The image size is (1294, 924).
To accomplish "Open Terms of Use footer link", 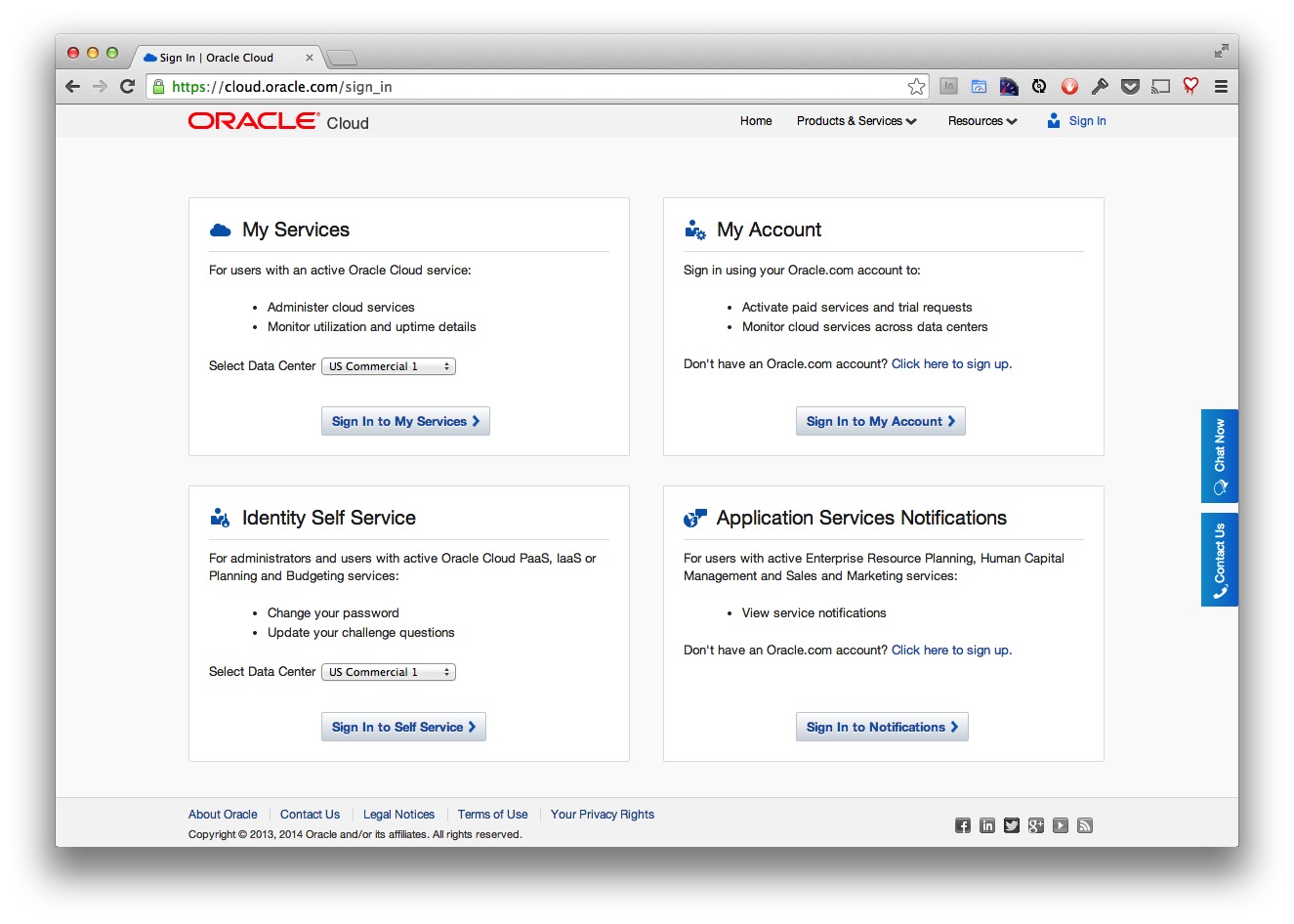I will click(x=492, y=815).
